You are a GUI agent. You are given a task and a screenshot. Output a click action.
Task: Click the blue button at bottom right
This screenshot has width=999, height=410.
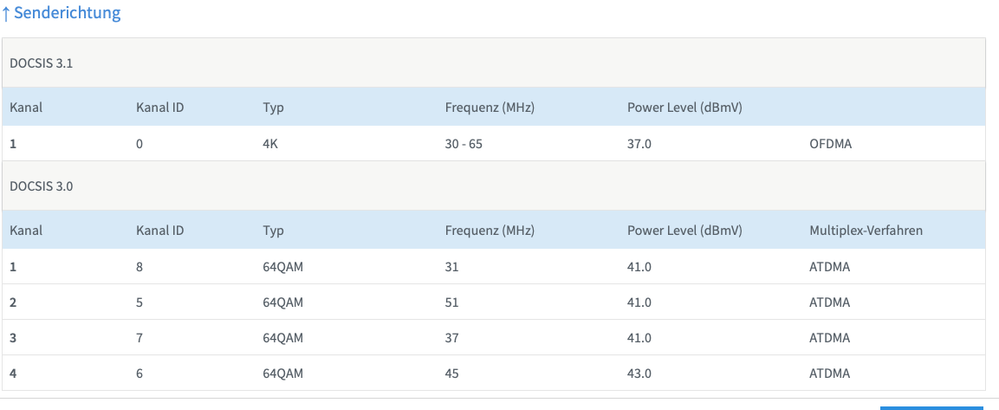(931, 406)
